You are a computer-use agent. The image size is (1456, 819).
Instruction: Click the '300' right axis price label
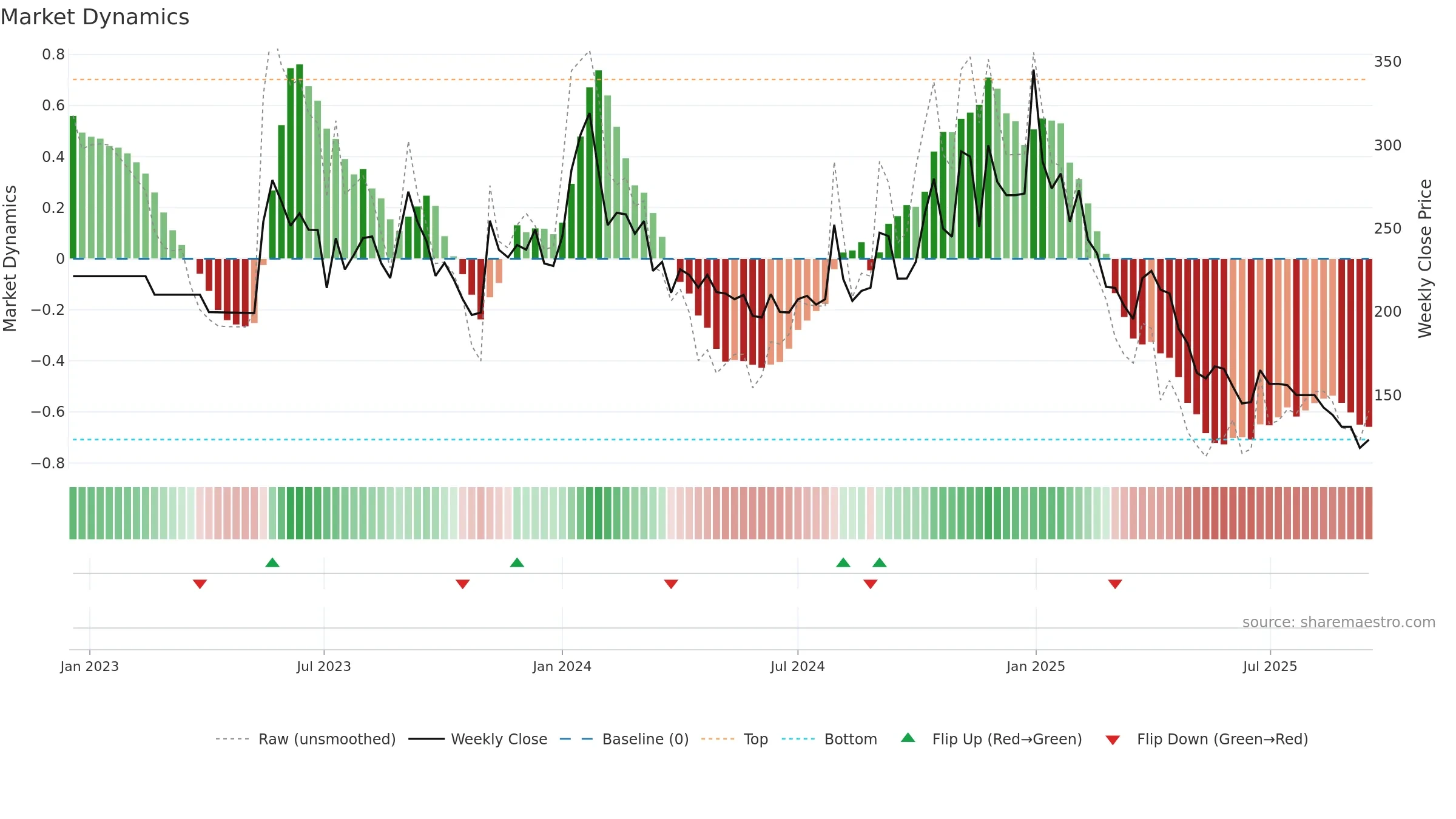click(x=1388, y=146)
